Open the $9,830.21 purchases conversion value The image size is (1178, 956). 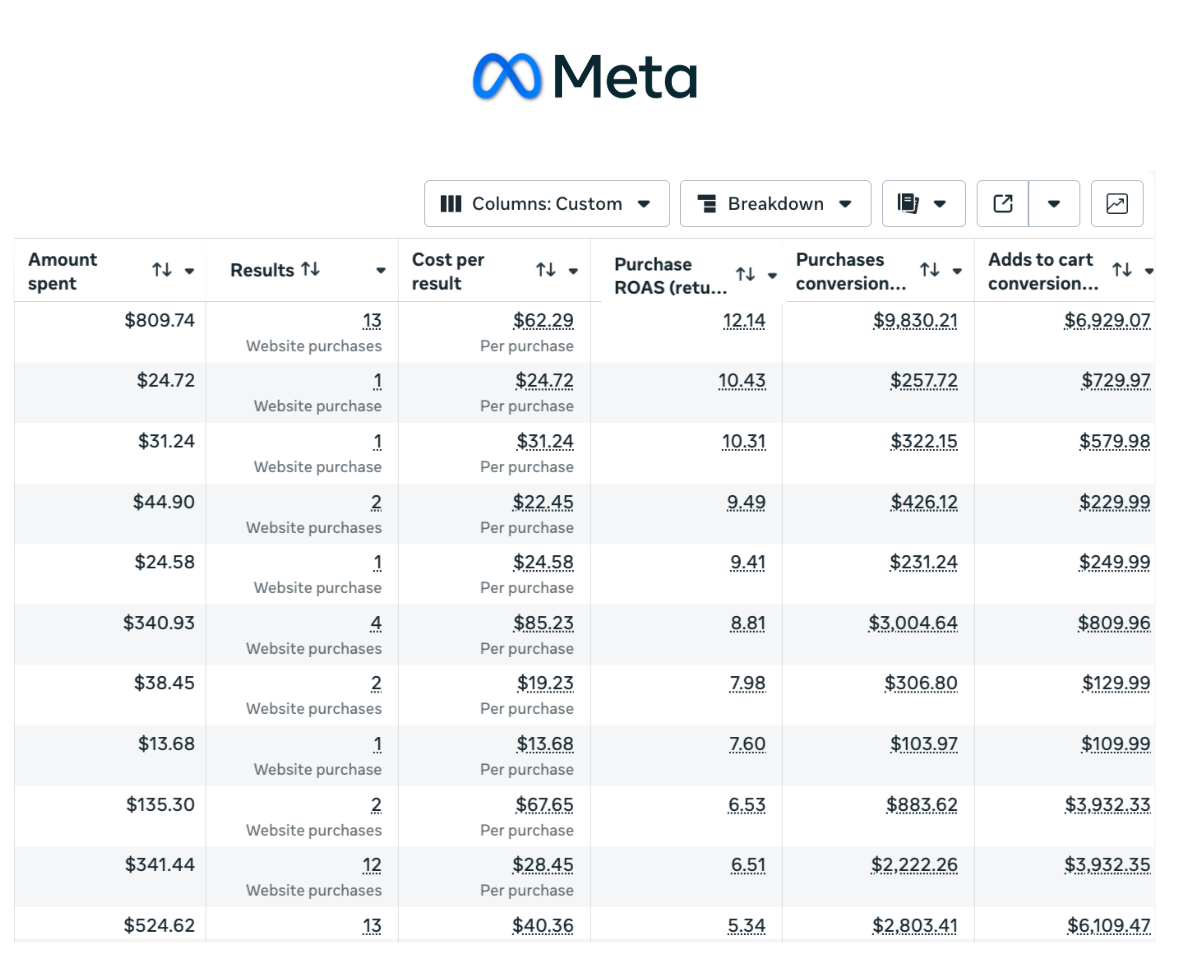coord(915,321)
